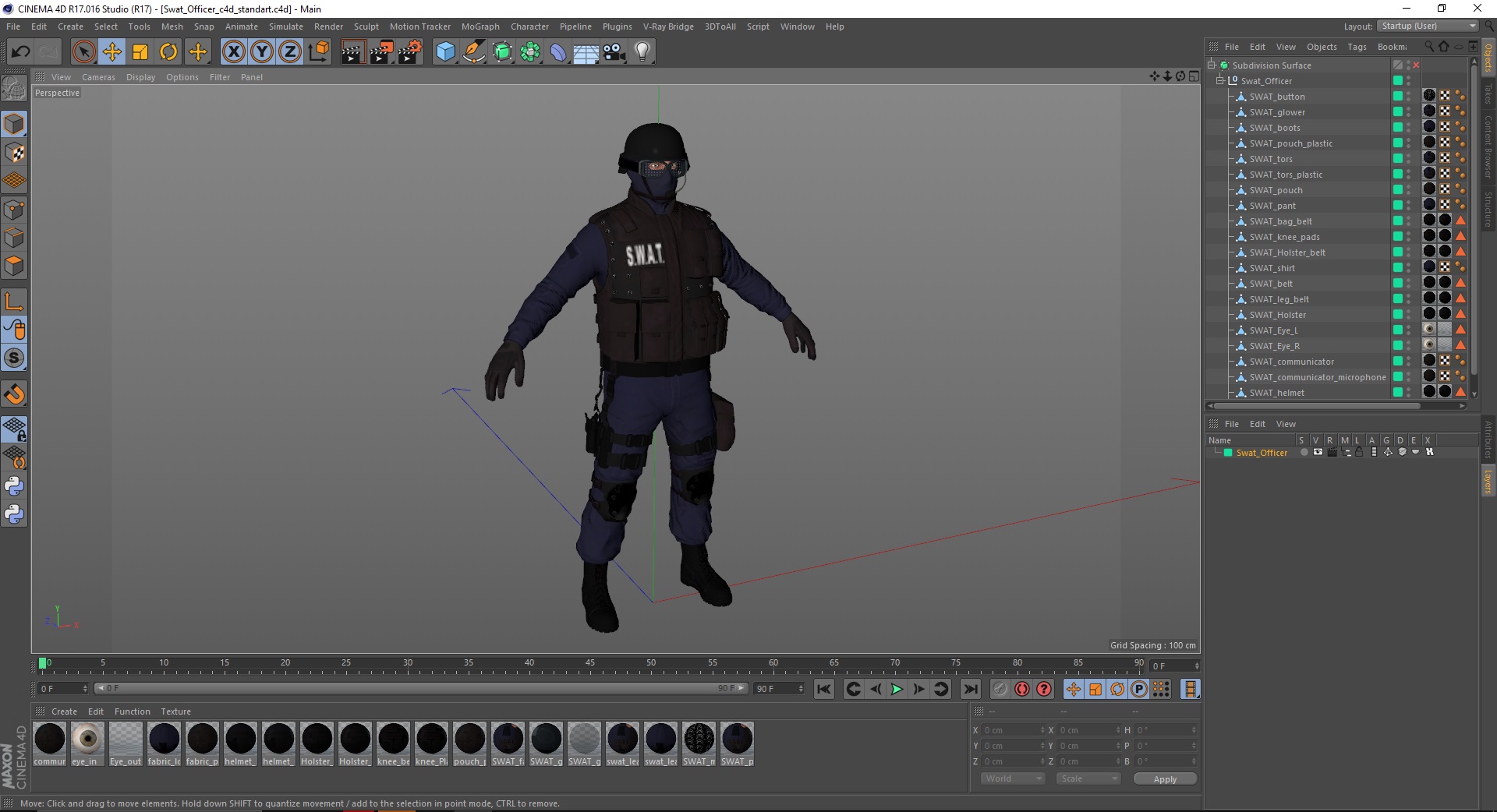Click the timeline range slider bar

pyautogui.click(x=421, y=689)
